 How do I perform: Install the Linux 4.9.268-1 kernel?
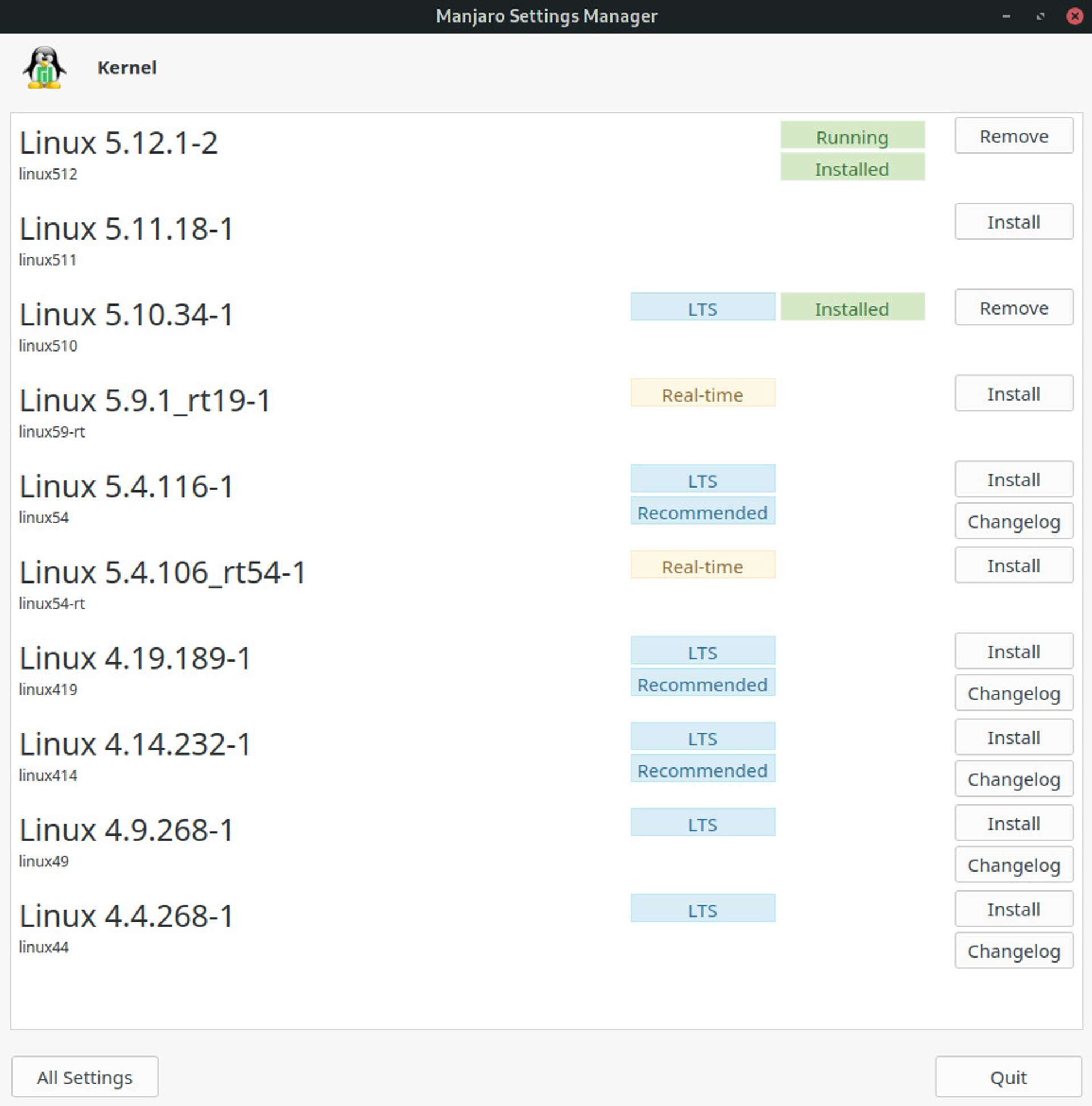1014,823
